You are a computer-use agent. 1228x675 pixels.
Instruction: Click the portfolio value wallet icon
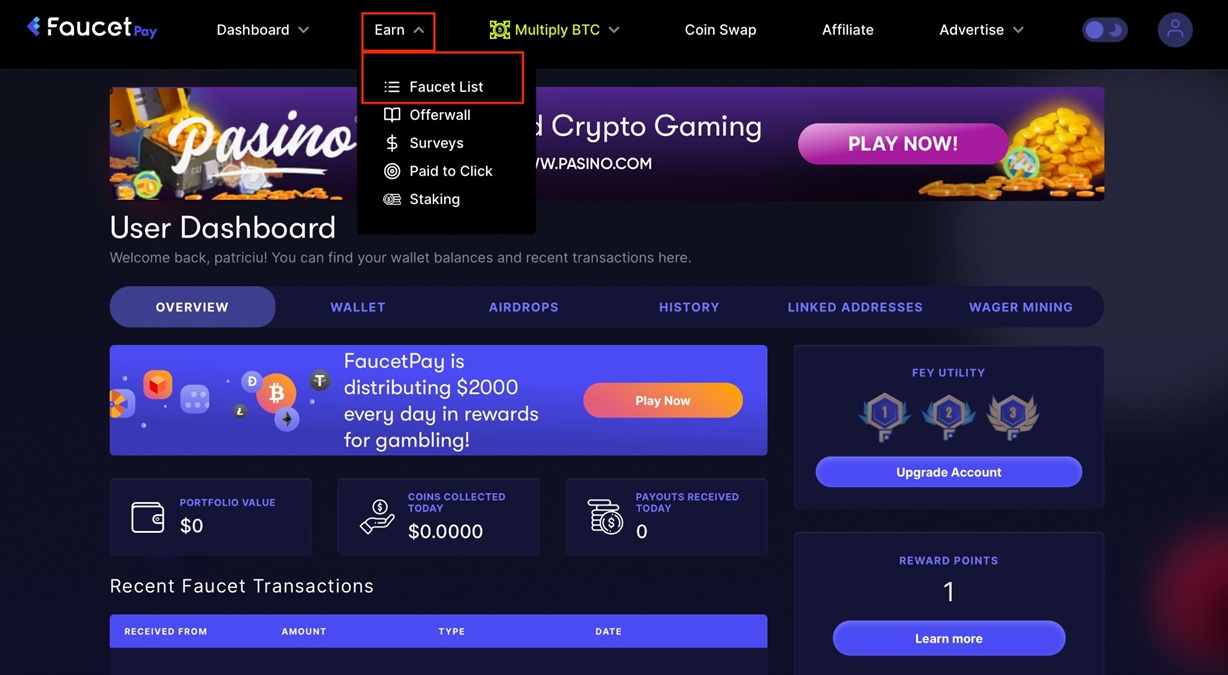(x=148, y=517)
